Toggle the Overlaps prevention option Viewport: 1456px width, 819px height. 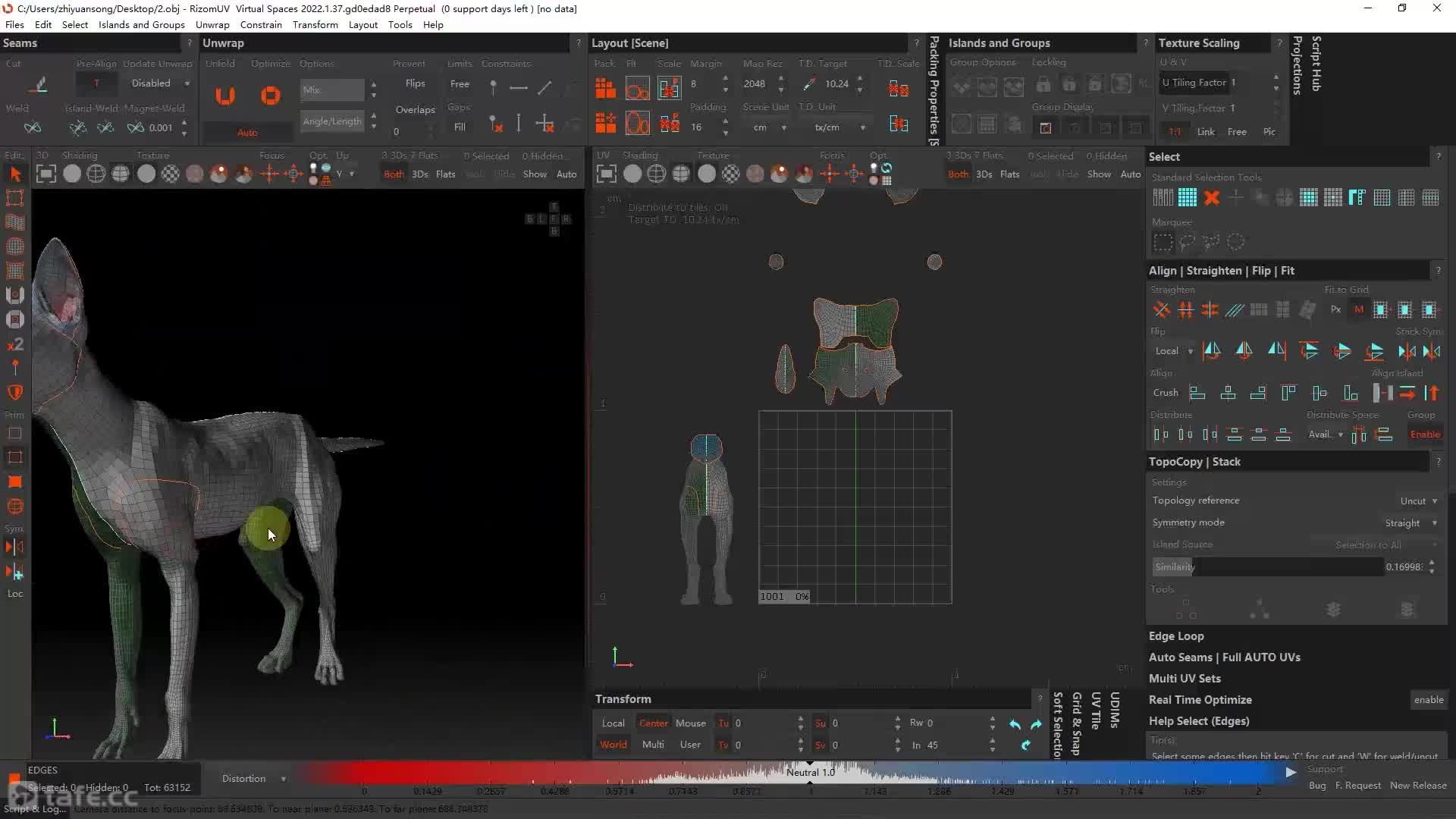coord(415,110)
